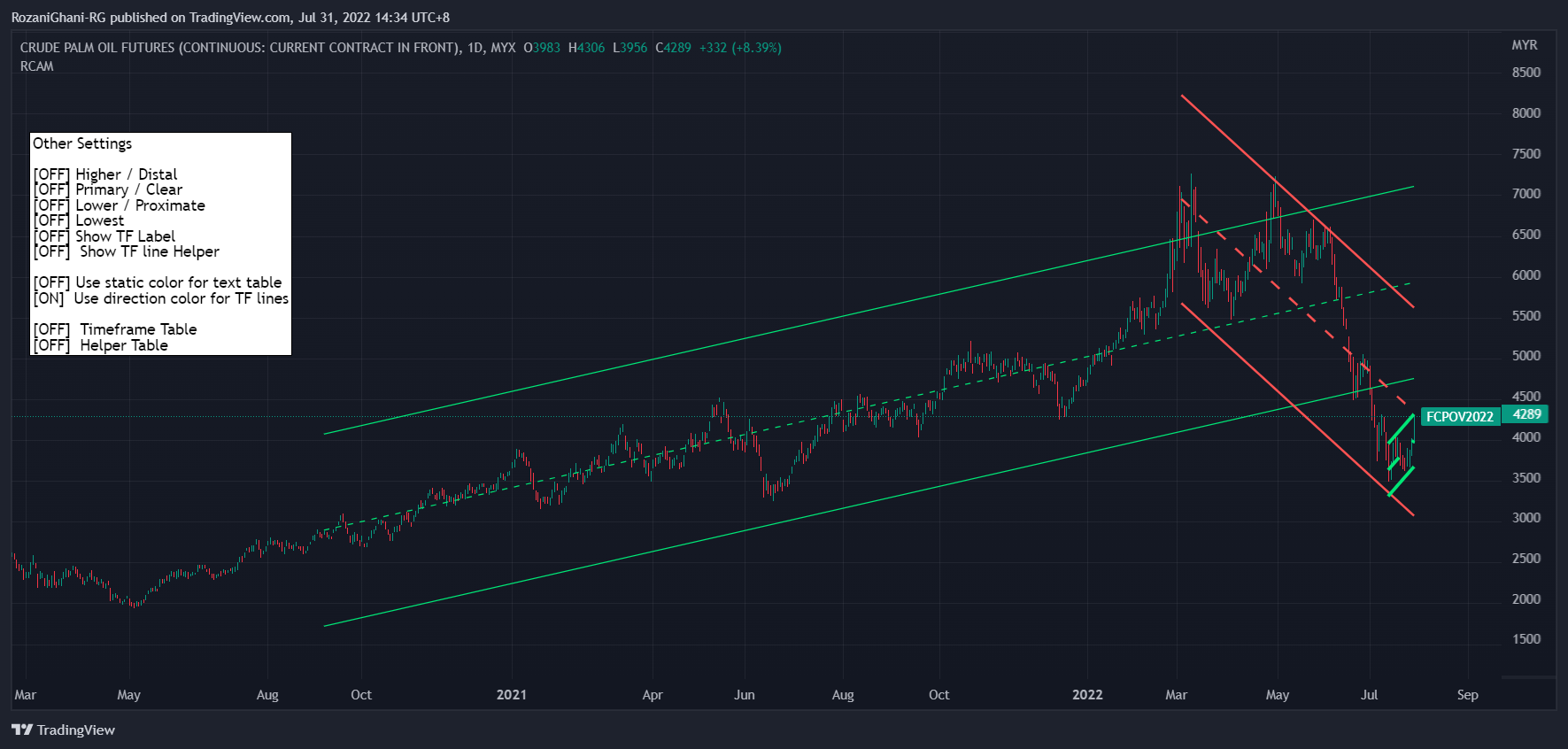This screenshot has width=1568, height=749.
Task: Click the low value L3956
Action: 630,48
